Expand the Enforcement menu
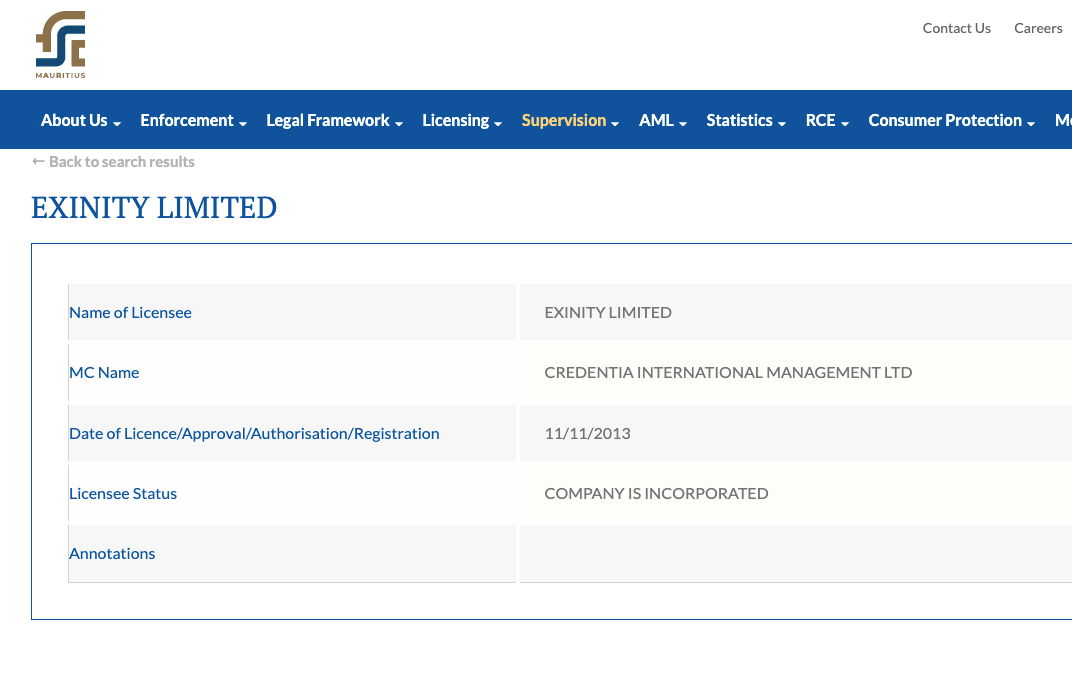 193,120
